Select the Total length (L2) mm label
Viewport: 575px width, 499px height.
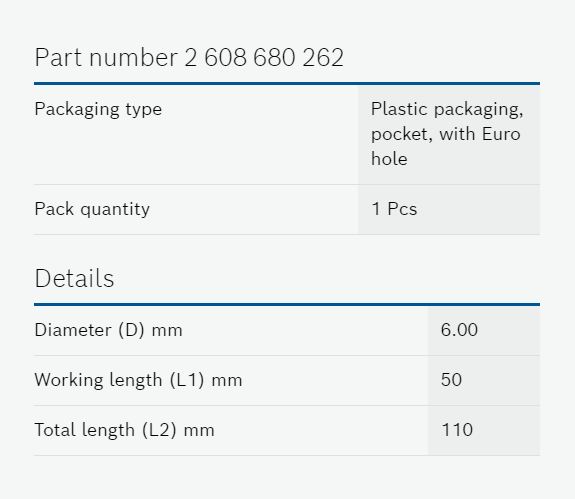click(124, 430)
